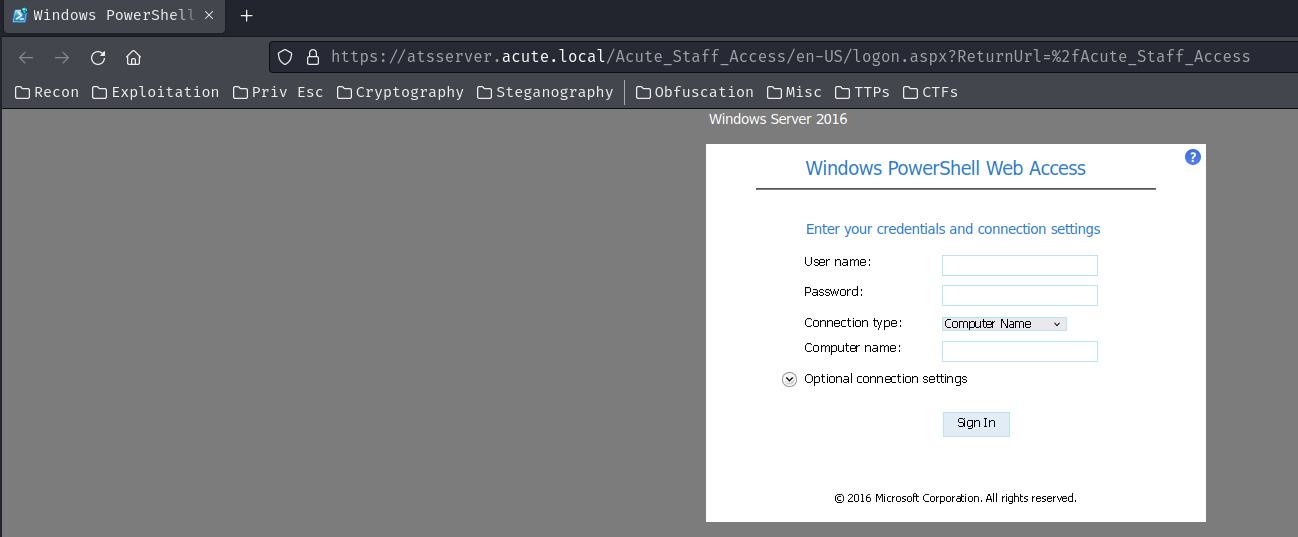Open the Misc bookmarks folder
This screenshot has width=1298, height=537.
click(795, 92)
